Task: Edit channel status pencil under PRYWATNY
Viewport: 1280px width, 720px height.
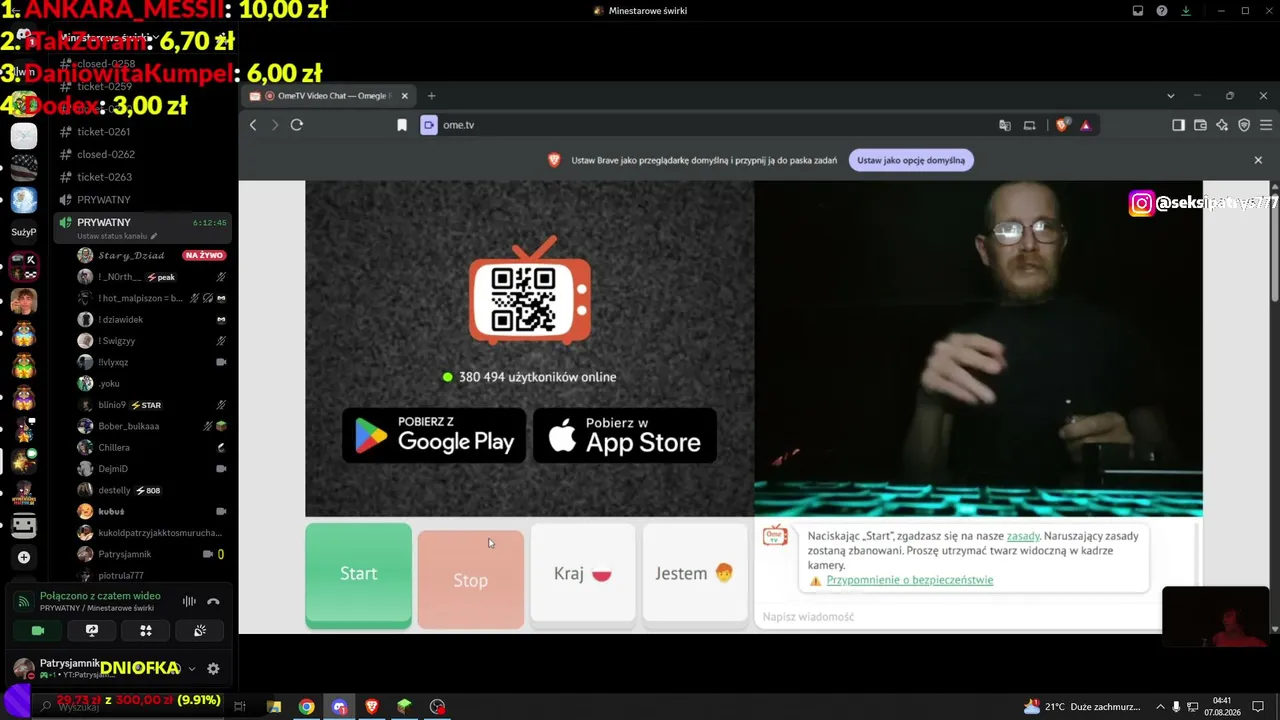Action: click(154, 236)
